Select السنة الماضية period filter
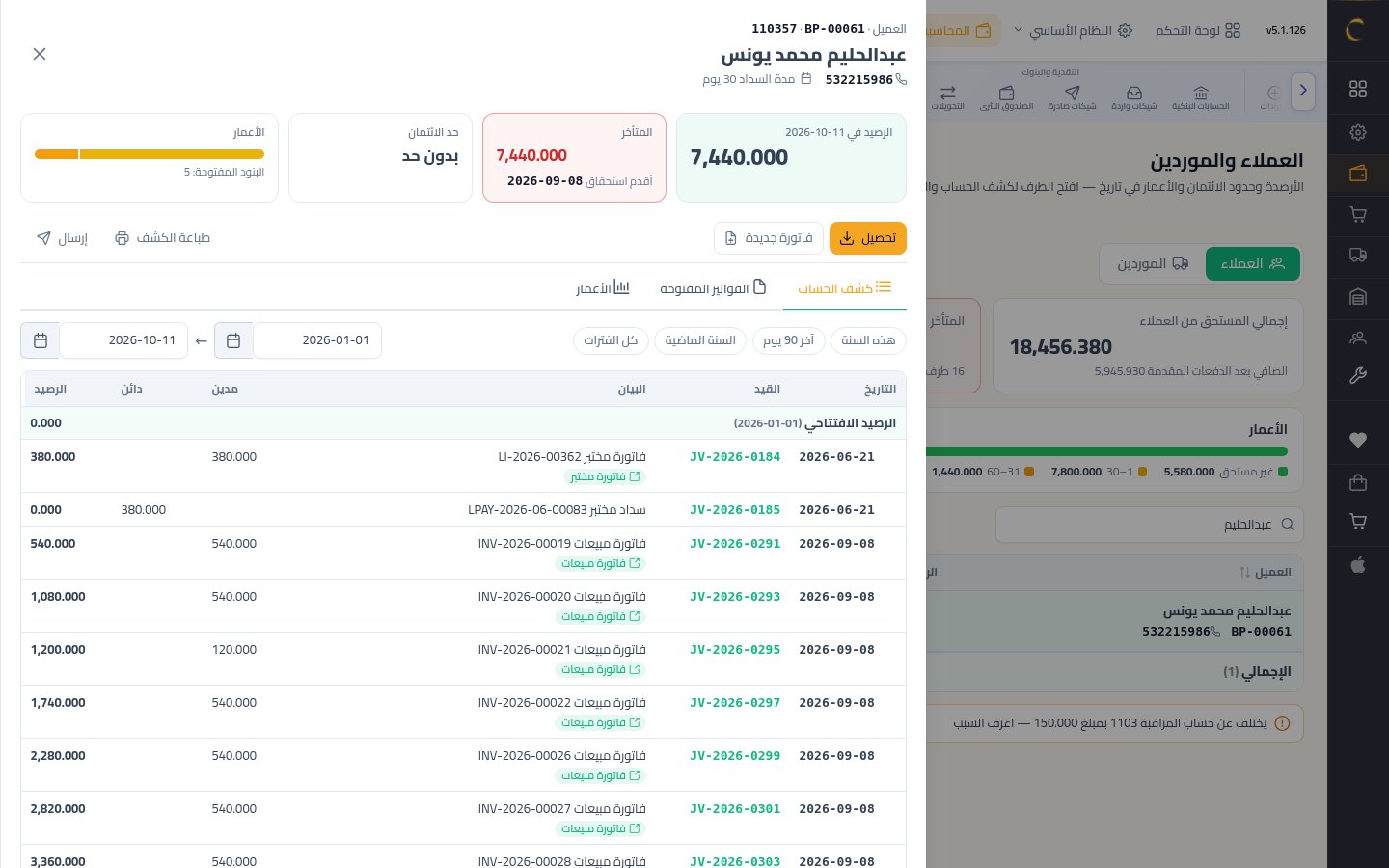The height and width of the screenshot is (868, 1389). pyautogui.click(x=700, y=340)
